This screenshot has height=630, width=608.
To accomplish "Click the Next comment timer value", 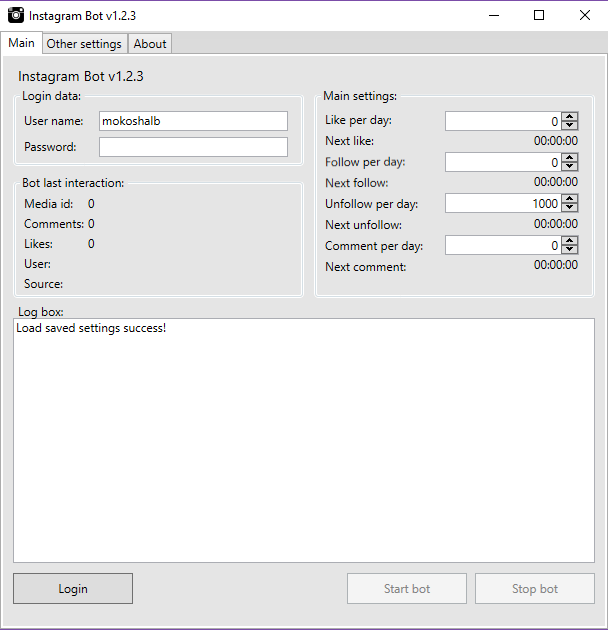I will pyautogui.click(x=556, y=265).
